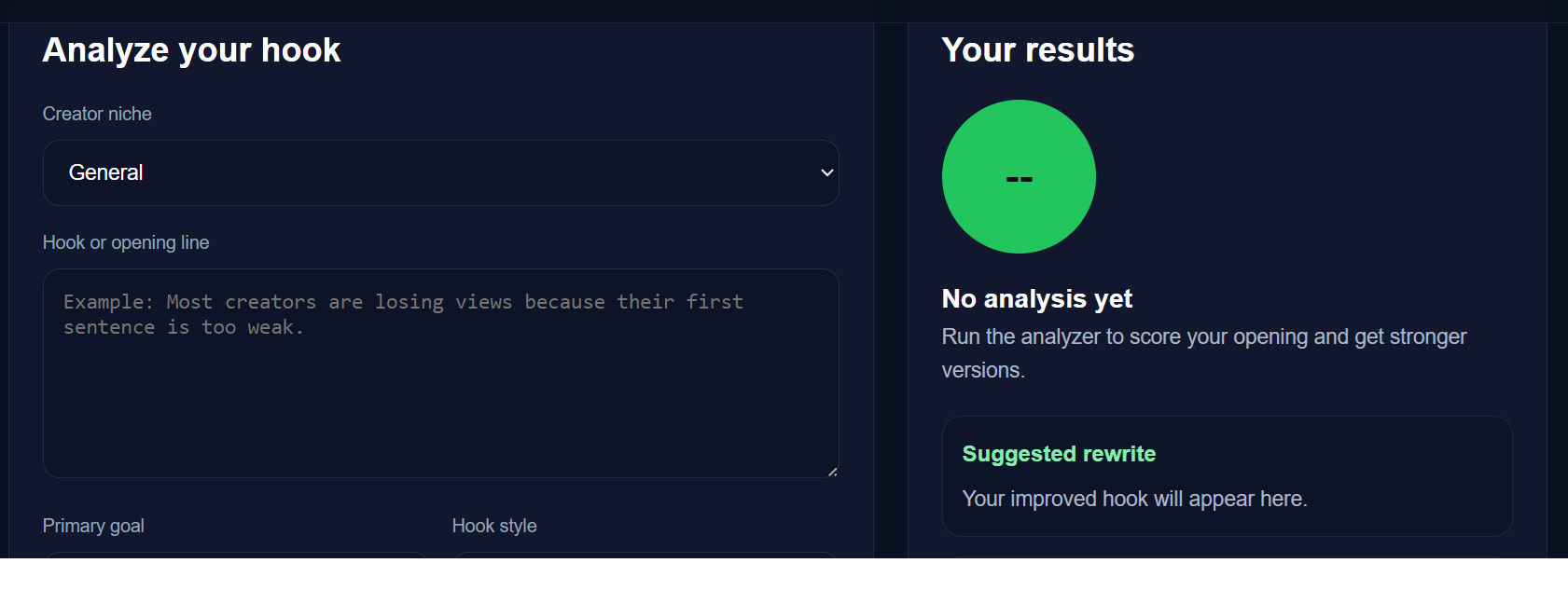Grab the textarea resize handle corner
The image size is (1568, 604).
pos(832,472)
